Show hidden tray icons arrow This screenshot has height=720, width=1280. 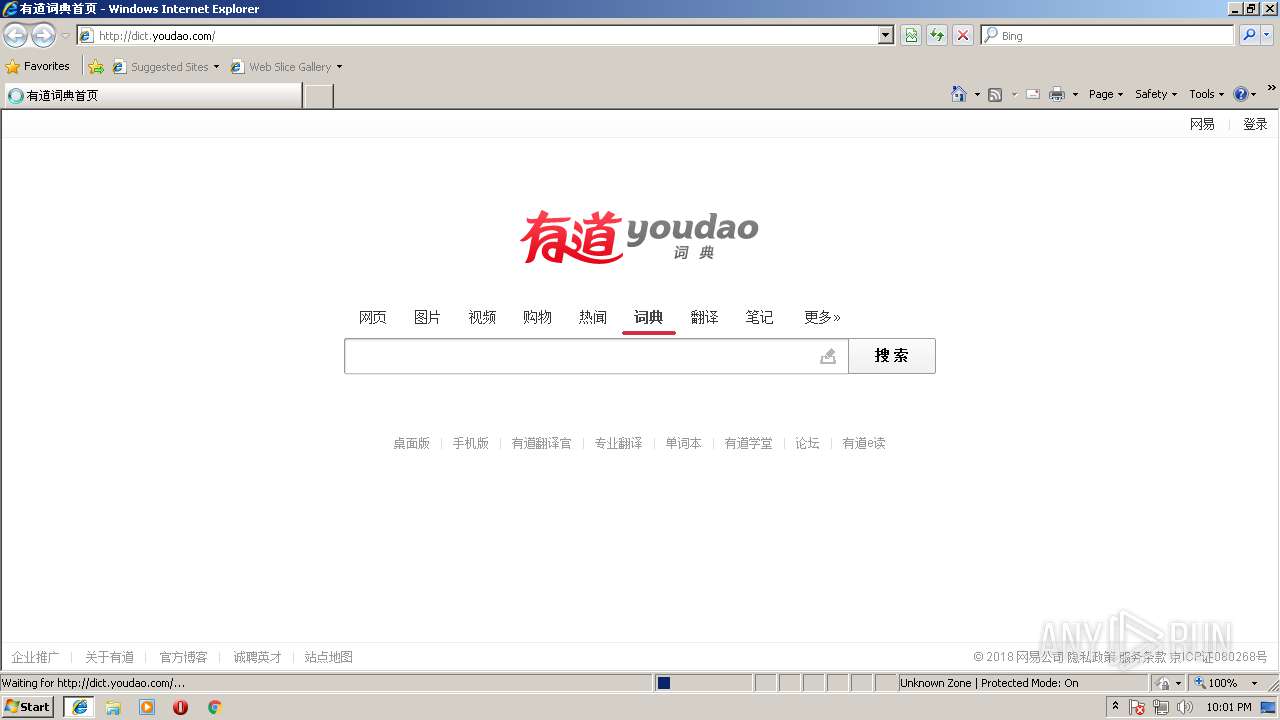coord(1116,706)
